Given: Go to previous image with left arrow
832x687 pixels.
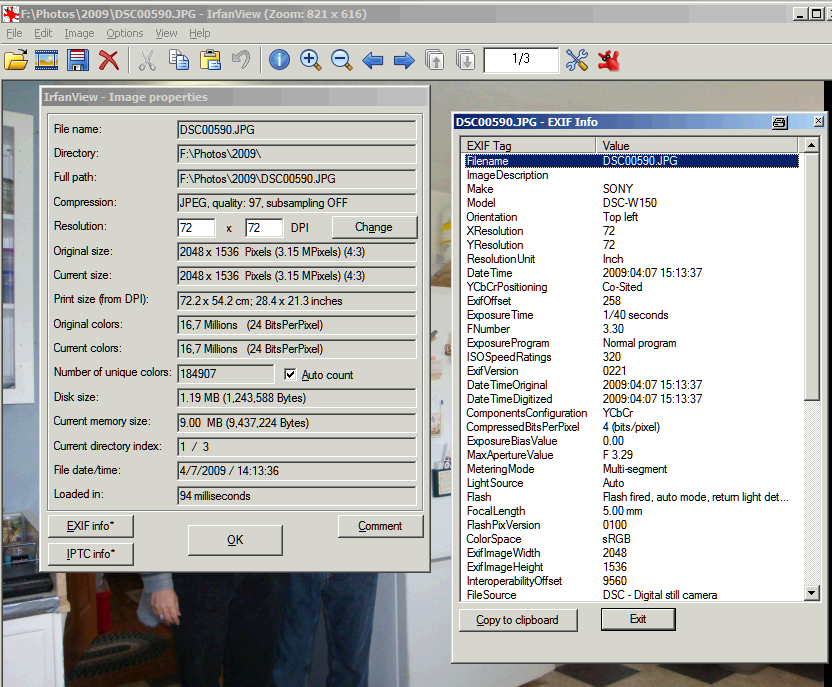Looking at the screenshot, I should [x=373, y=60].
